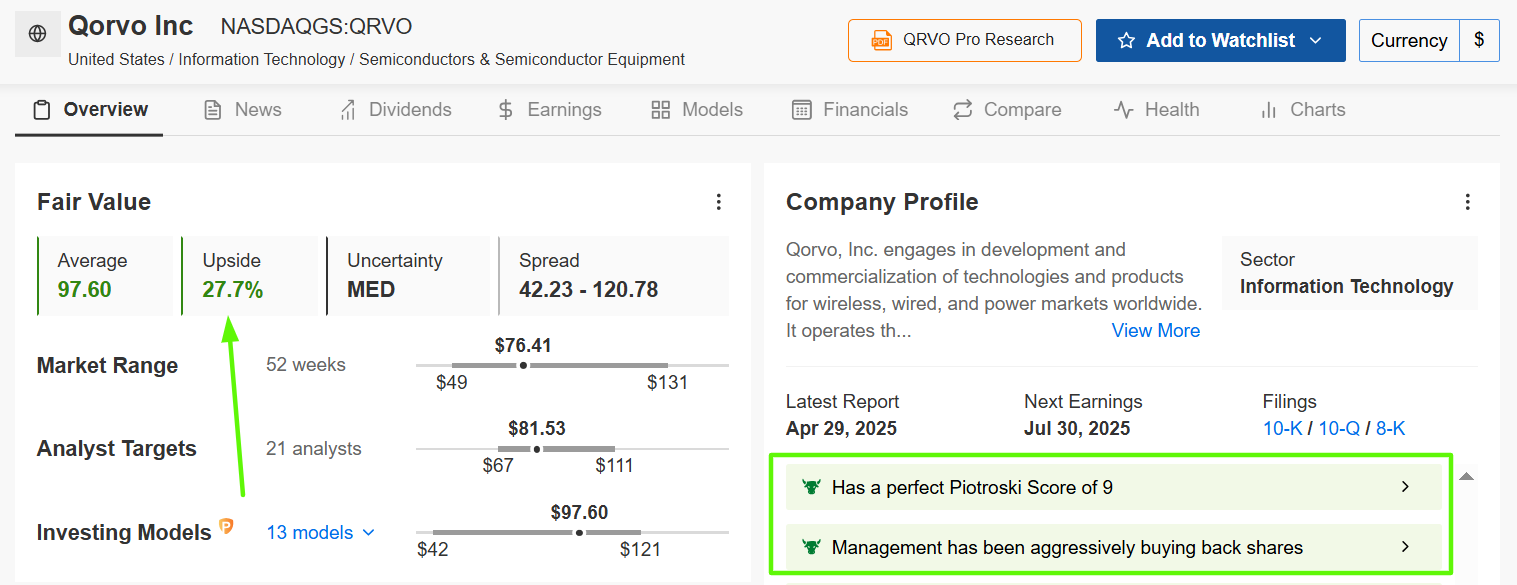This screenshot has width=1517, height=585.
Task: Open arrow on Piotroski Score row
Action: click(x=1405, y=487)
